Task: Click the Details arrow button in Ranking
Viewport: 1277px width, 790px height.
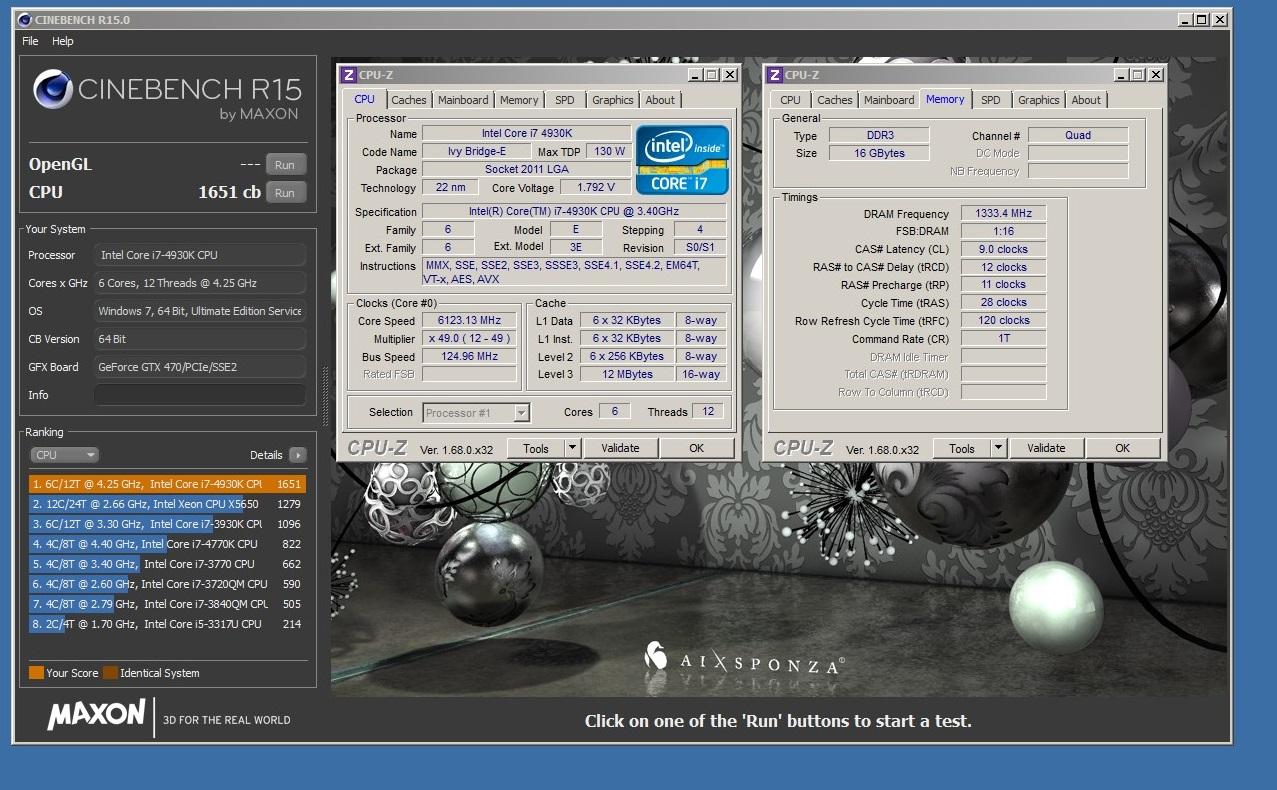Action: 297,455
